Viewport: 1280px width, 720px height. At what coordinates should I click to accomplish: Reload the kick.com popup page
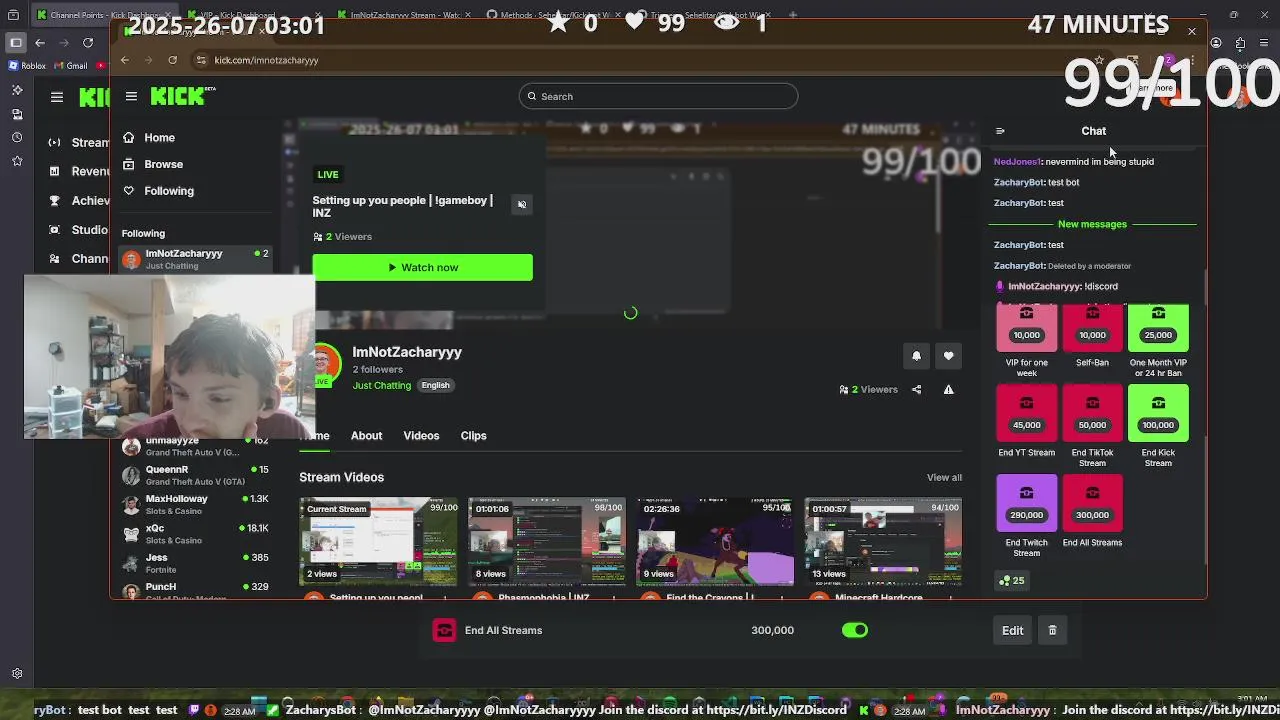coord(172,60)
